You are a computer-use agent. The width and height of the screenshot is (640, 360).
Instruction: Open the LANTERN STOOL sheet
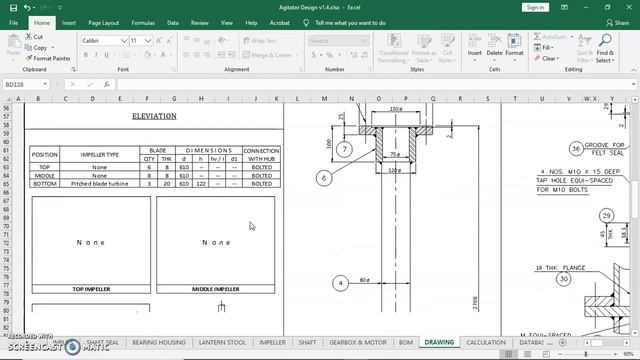point(222,342)
